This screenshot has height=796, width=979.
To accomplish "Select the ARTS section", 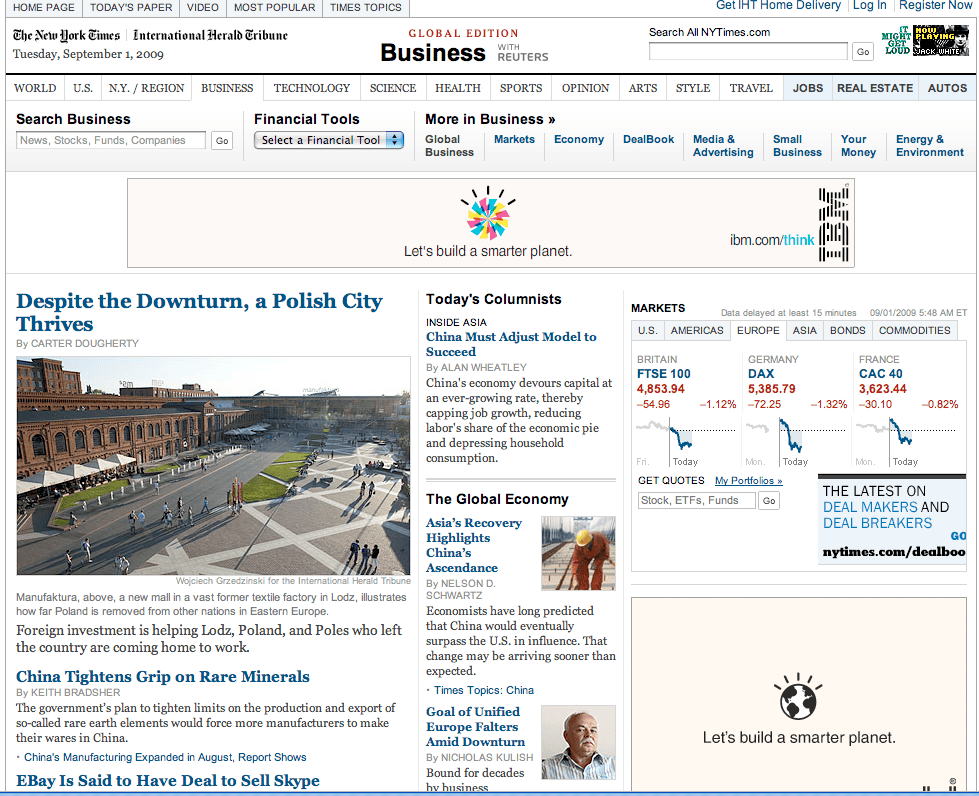I will point(642,88).
